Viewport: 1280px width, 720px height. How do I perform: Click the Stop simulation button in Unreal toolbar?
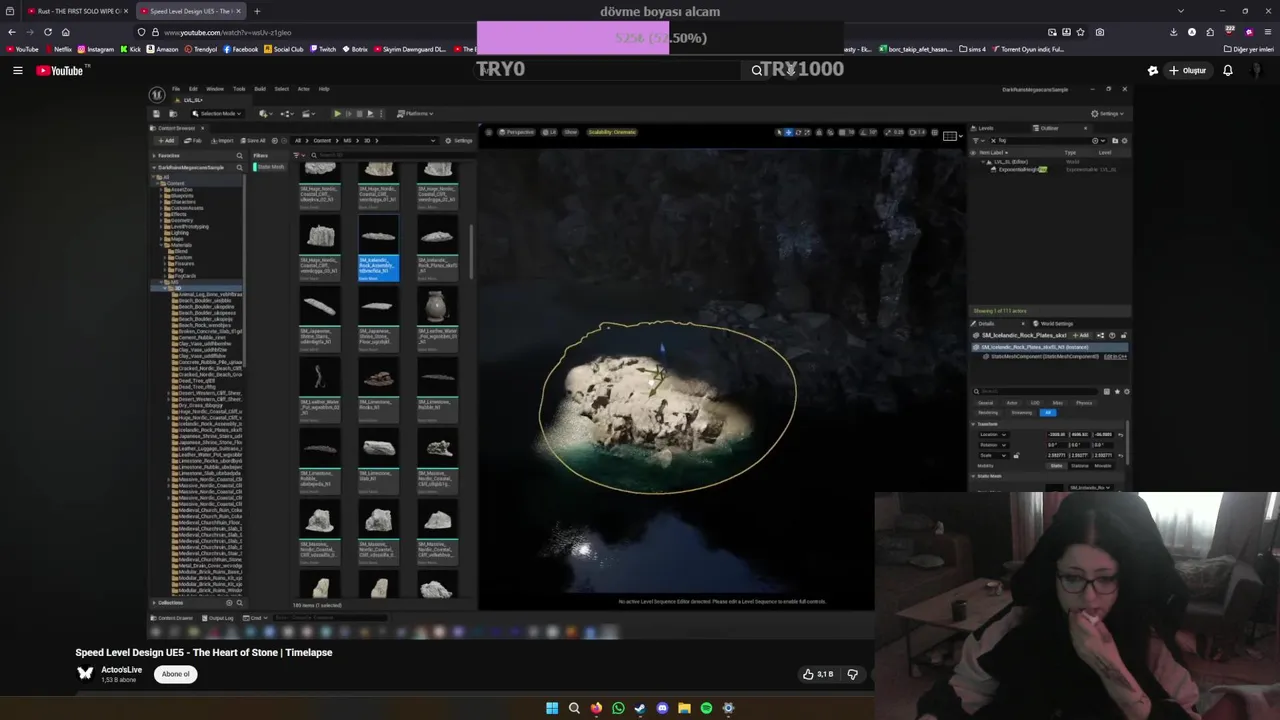click(359, 113)
